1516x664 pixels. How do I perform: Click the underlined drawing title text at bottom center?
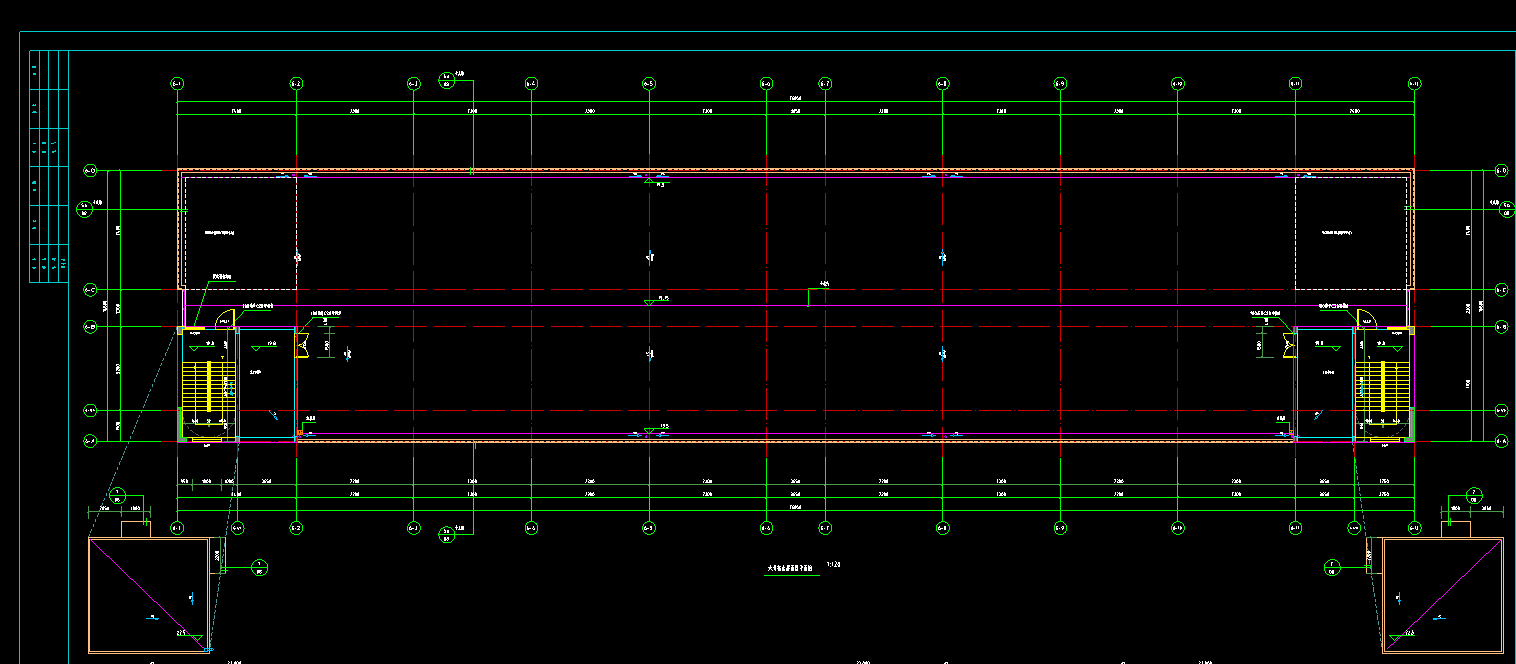click(790, 567)
